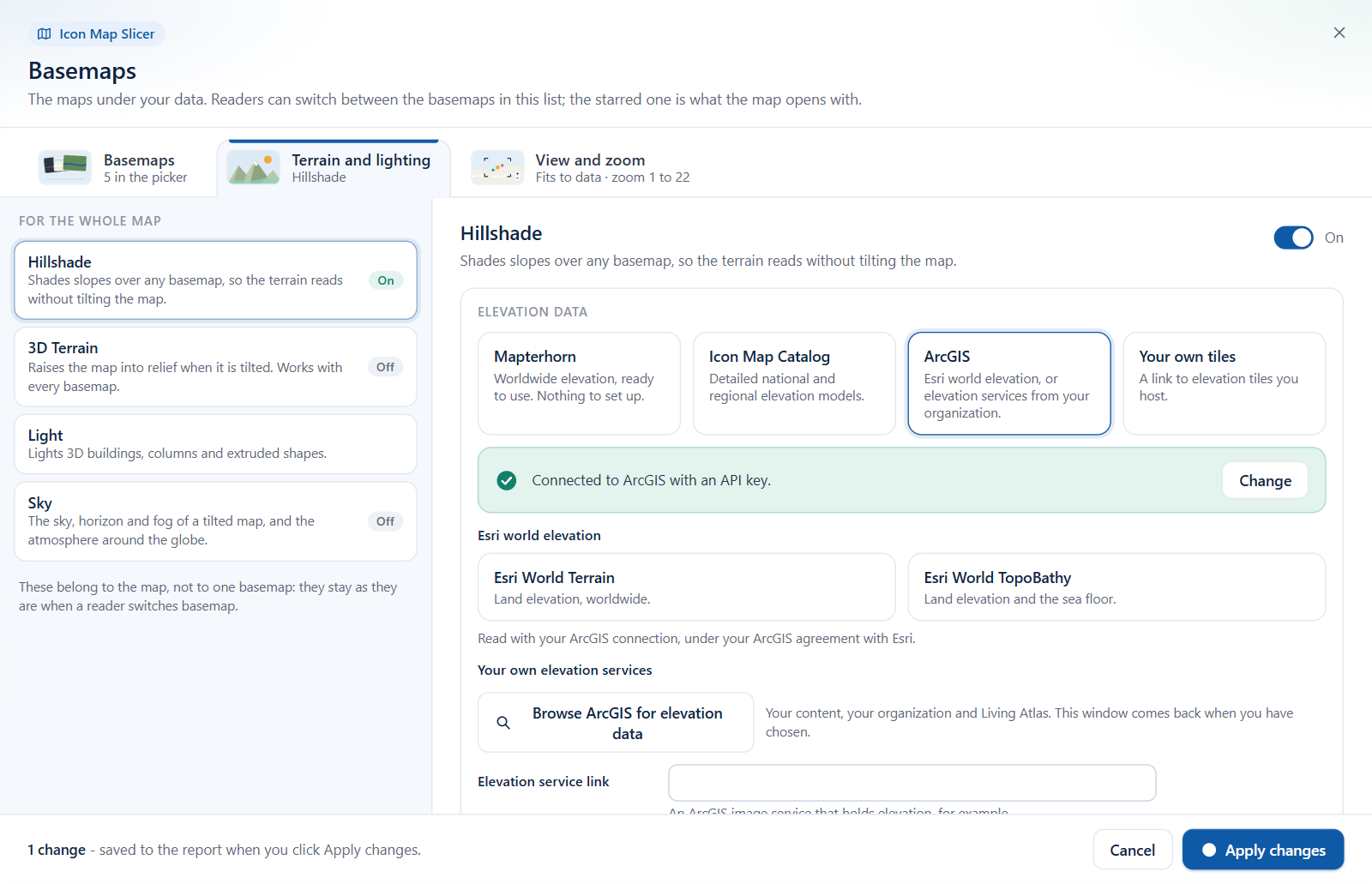Click the Off badge for 3D Terrain

(386, 367)
